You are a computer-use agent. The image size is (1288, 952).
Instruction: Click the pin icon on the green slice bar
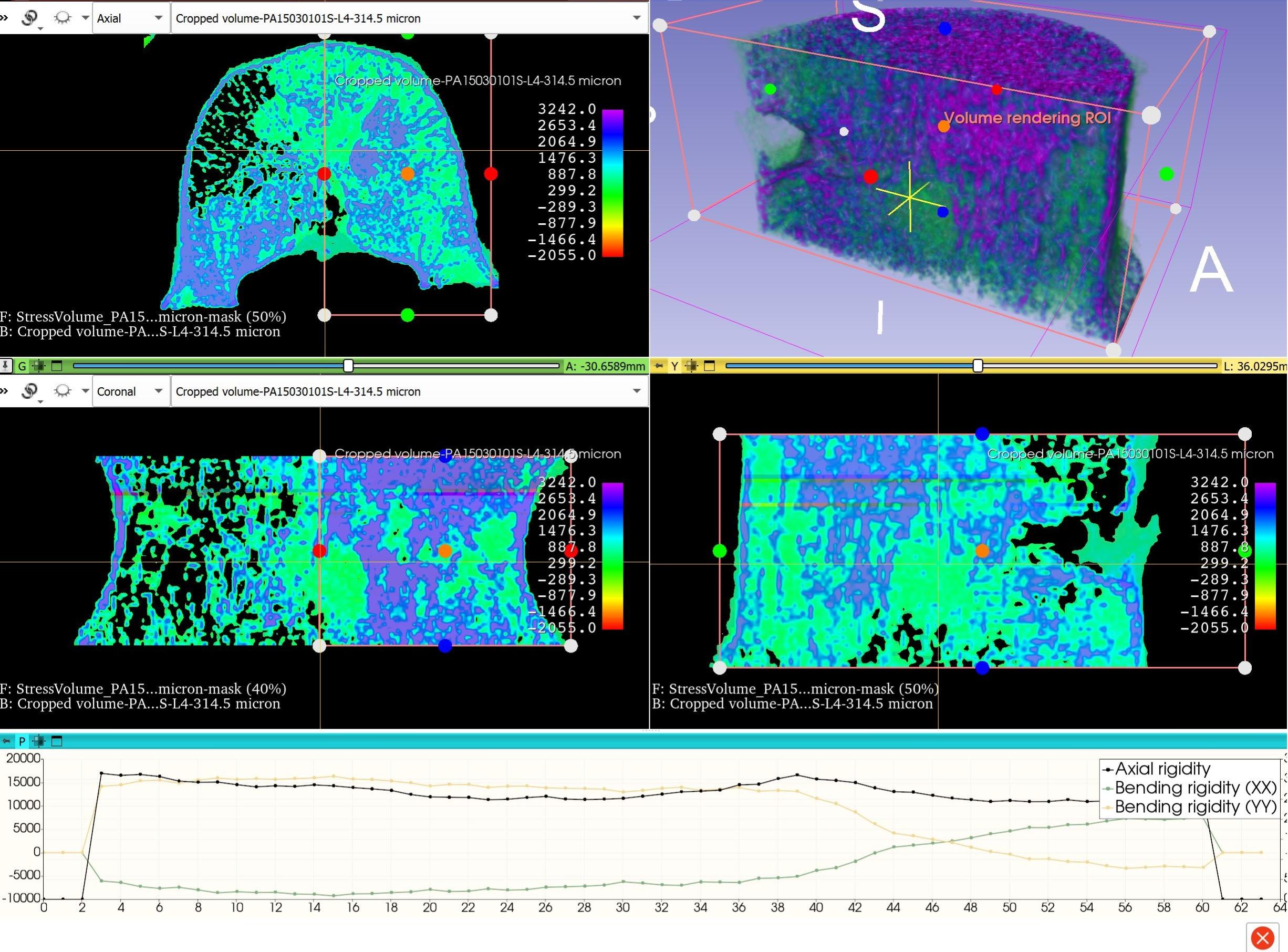6,365
